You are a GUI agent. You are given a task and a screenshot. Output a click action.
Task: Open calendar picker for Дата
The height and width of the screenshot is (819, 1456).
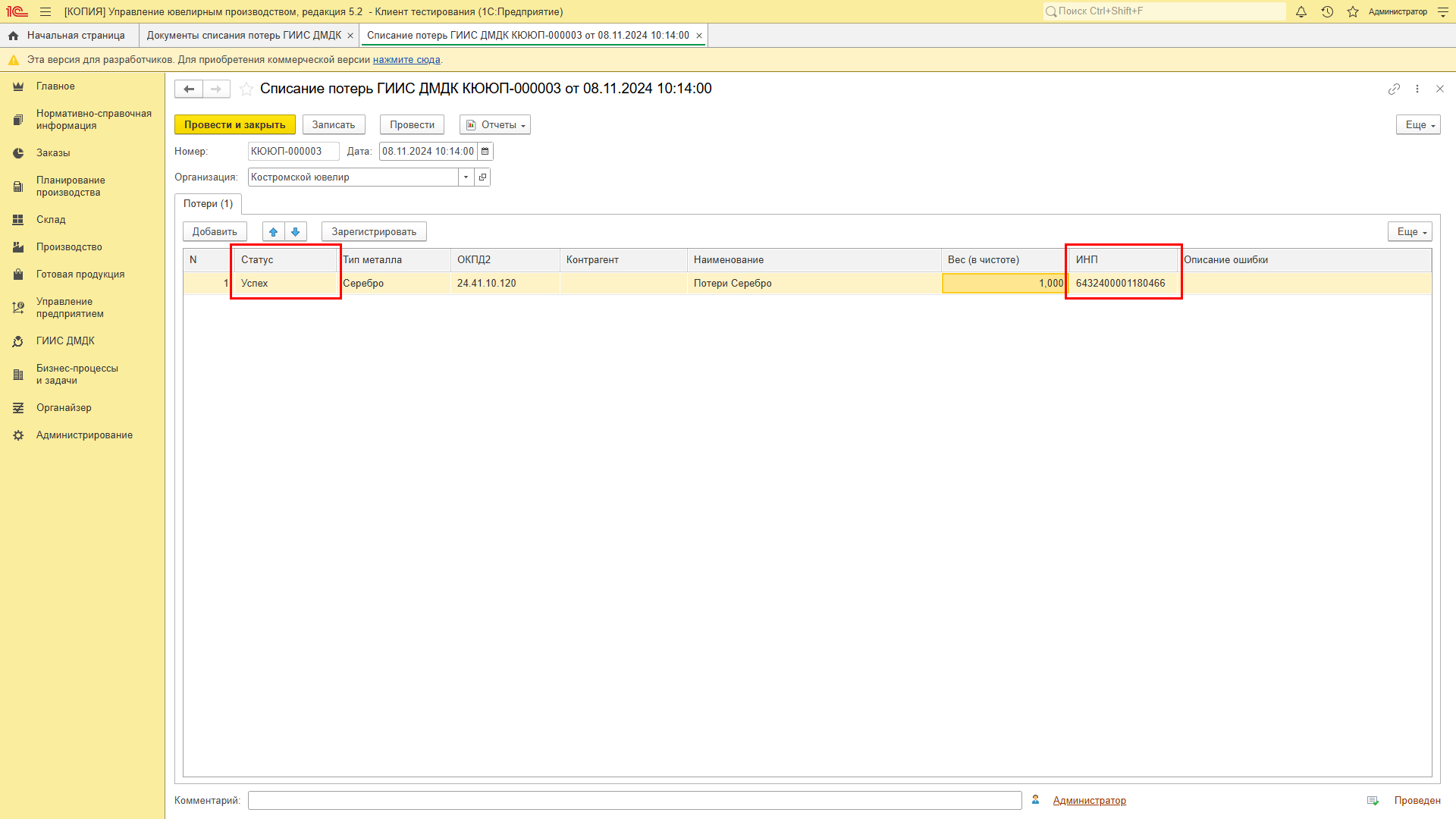coord(485,152)
